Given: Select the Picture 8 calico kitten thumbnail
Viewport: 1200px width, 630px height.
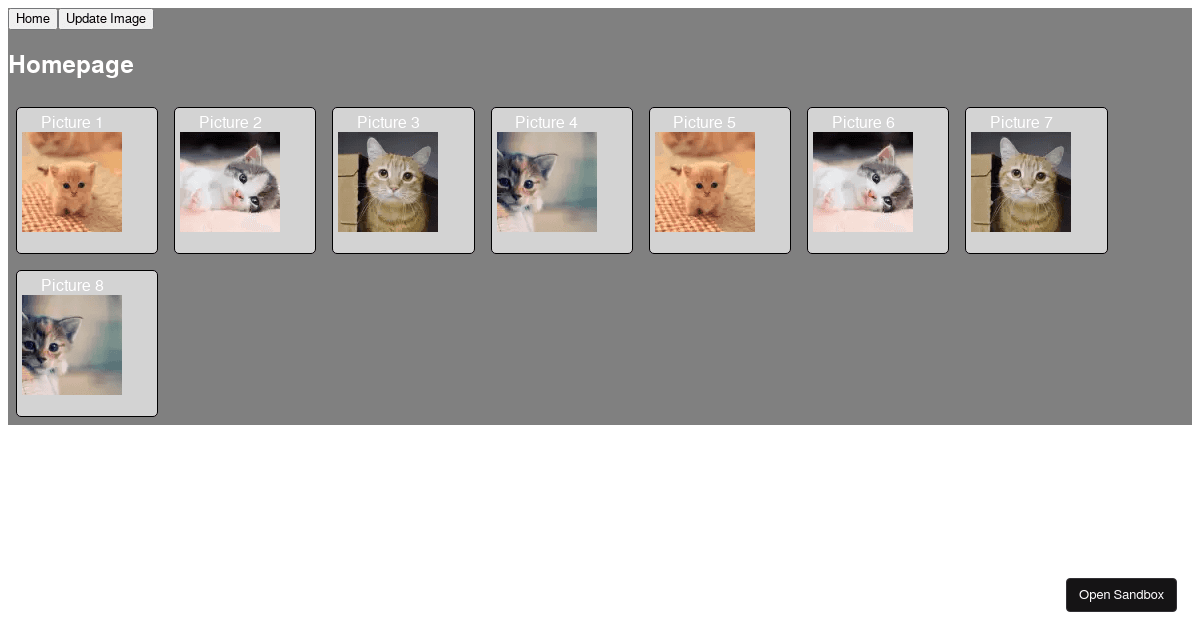Looking at the screenshot, I should click(72, 345).
